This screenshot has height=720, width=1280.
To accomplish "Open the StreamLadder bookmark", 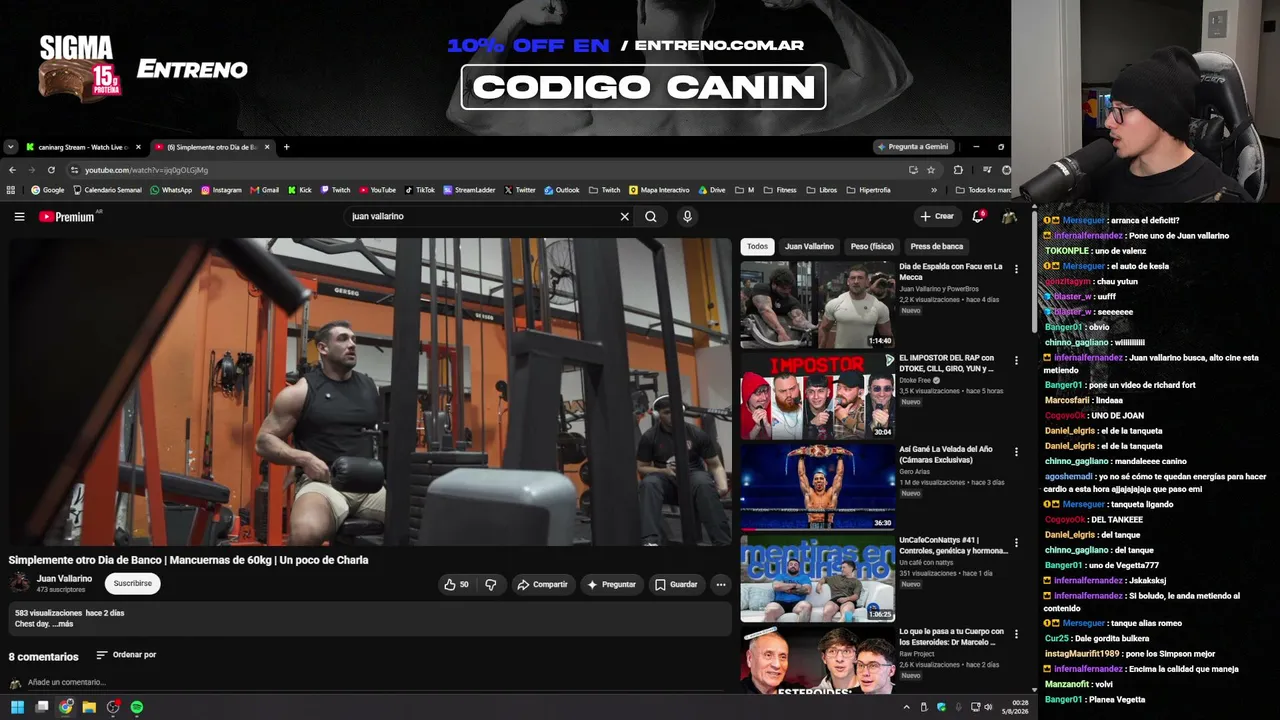I will pos(469,190).
